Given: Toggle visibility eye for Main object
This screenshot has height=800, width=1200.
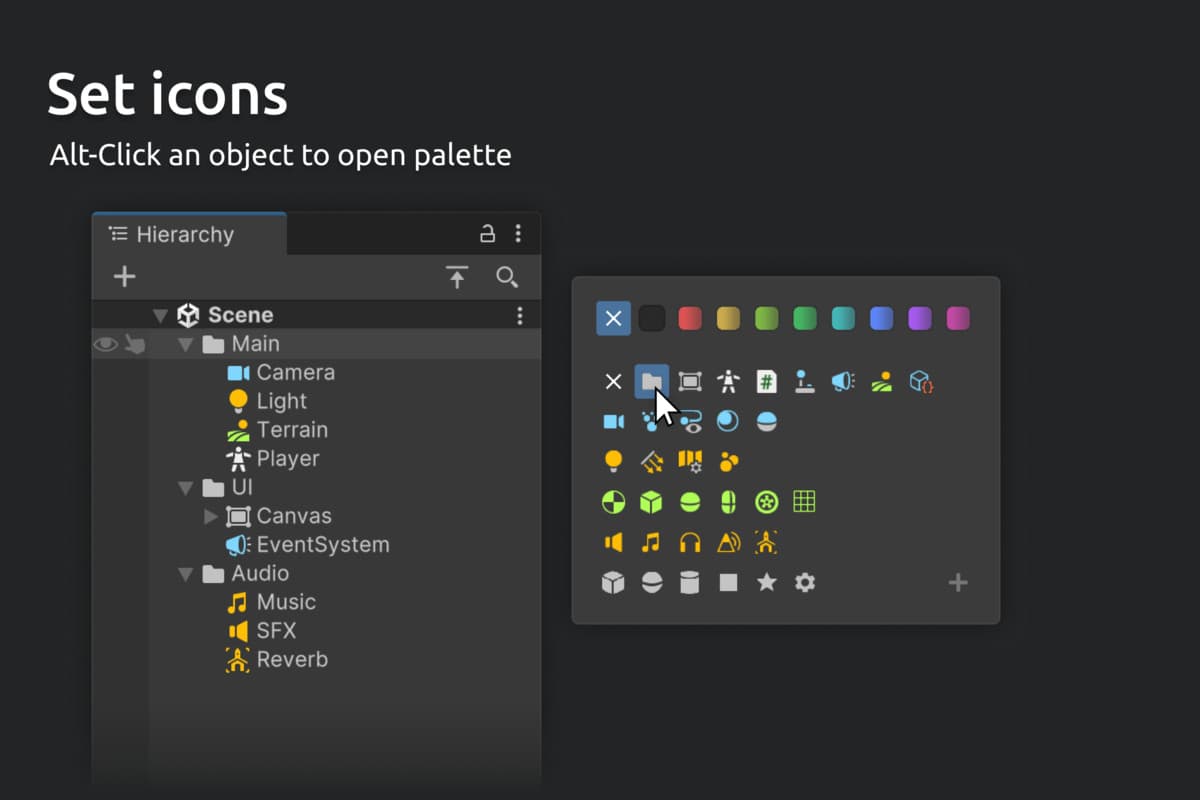Looking at the screenshot, I should 105,344.
